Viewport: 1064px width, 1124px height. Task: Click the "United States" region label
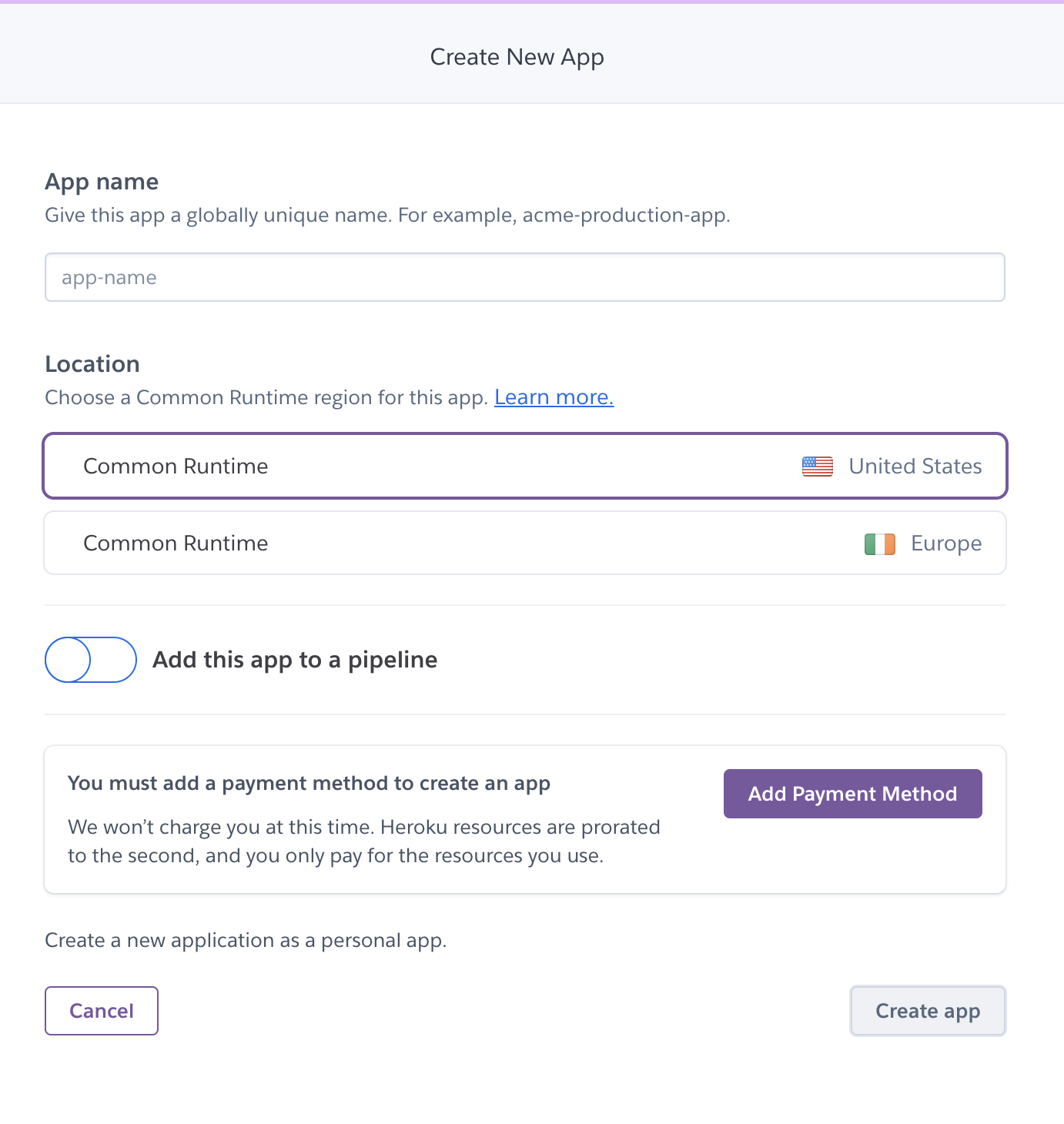click(915, 467)
